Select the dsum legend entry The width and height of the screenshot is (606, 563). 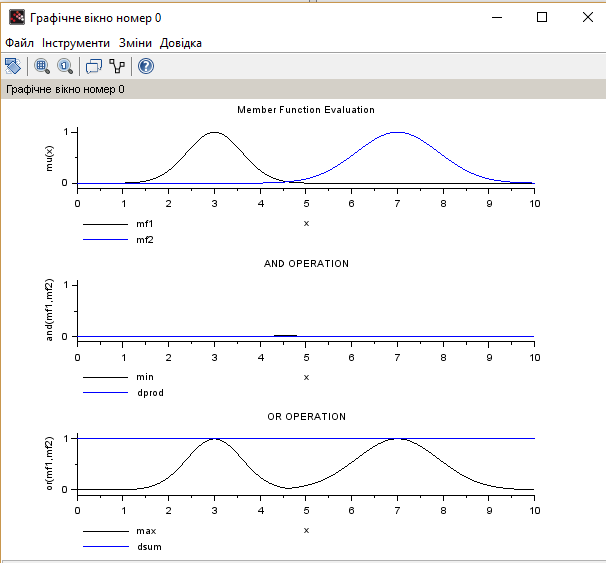(x=123, y=547)
